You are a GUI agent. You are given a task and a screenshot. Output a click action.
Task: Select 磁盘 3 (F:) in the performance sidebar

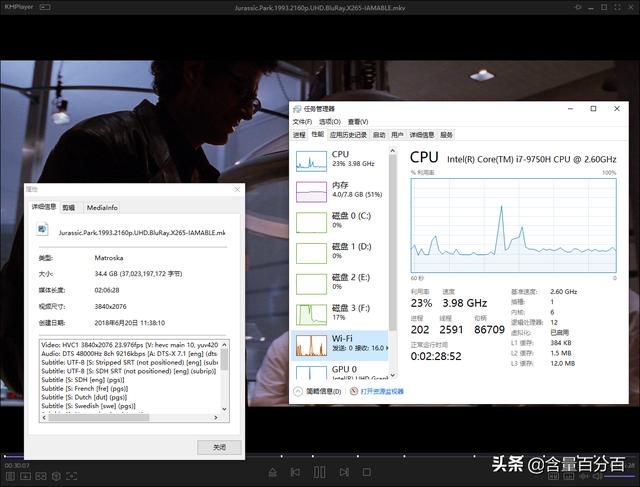[340, 314]
